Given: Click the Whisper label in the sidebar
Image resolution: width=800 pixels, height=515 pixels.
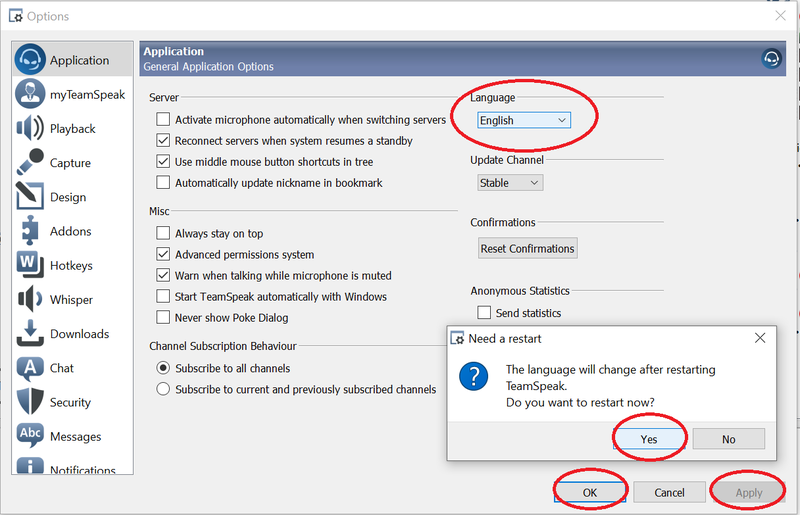Looking at the screenshot, I should 71,300.
